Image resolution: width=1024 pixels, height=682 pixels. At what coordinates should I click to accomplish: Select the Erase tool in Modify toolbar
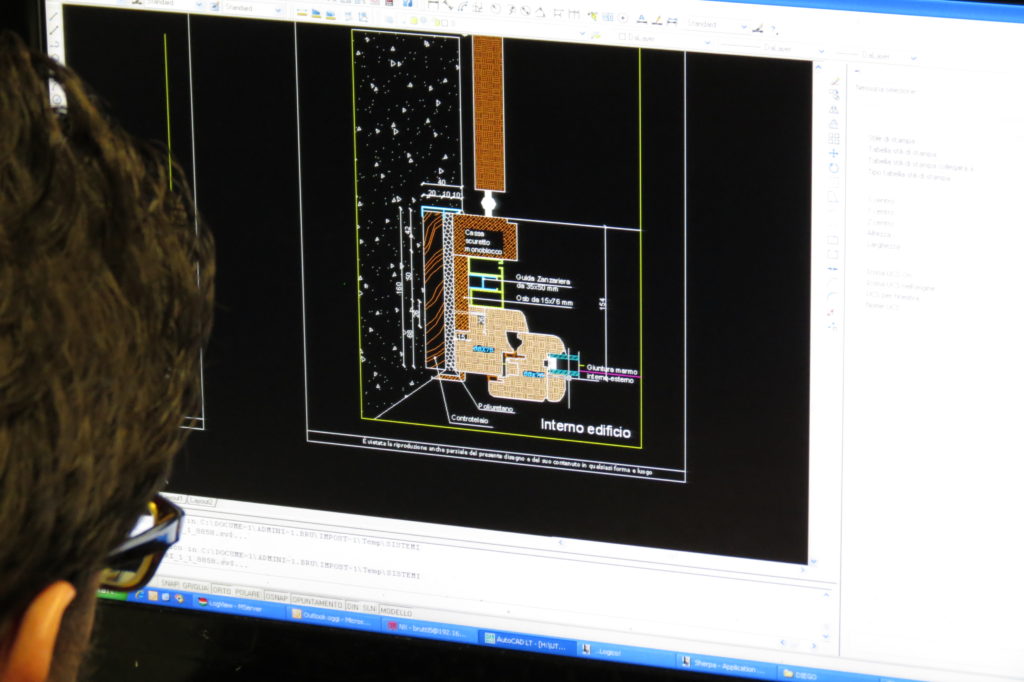(834, 82)
